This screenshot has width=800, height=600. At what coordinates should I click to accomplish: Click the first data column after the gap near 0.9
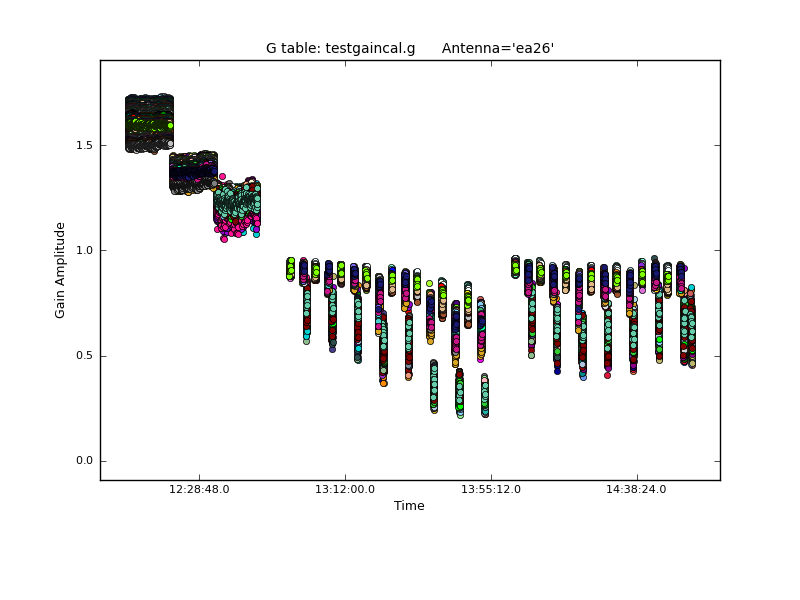290,268
